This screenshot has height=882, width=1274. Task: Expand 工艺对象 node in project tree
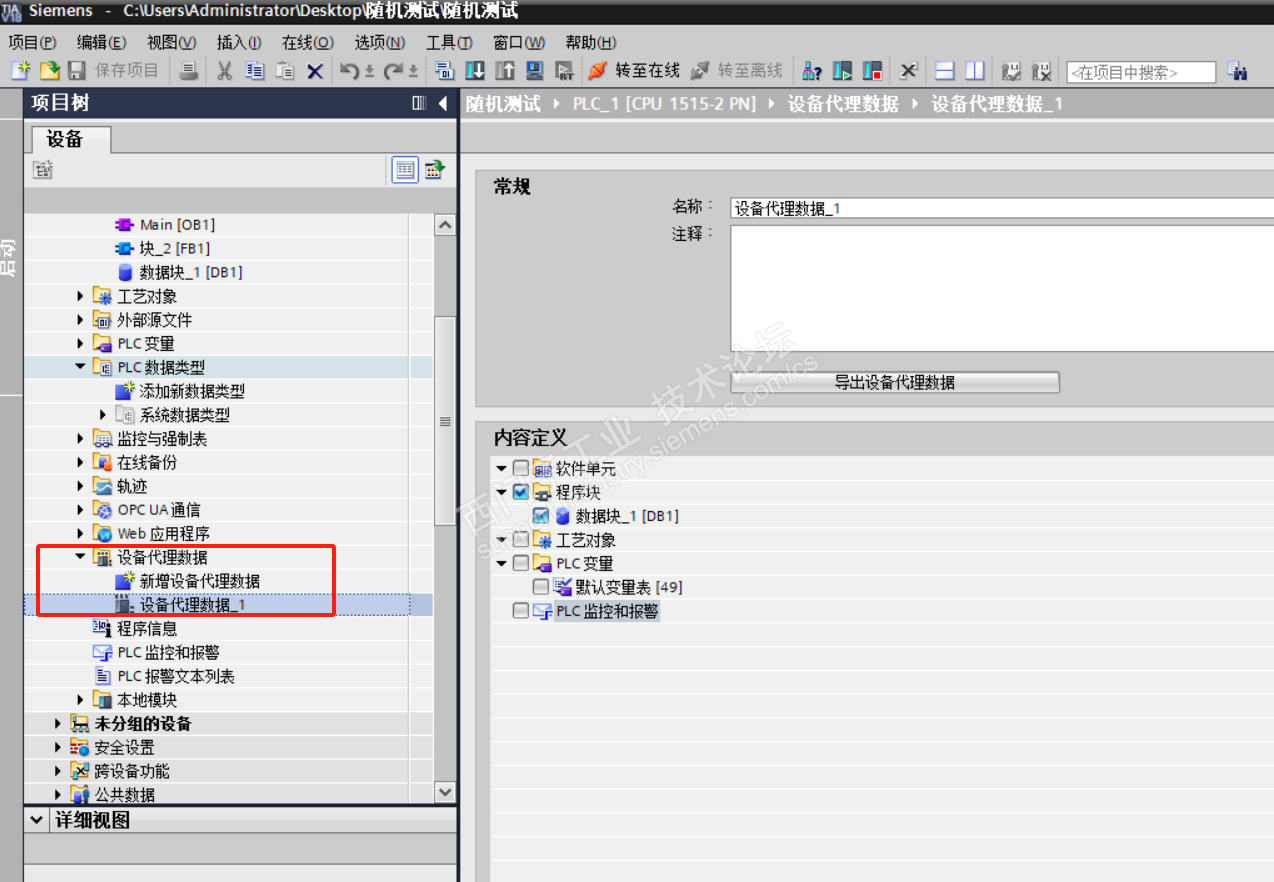click(x=81, y=296)
